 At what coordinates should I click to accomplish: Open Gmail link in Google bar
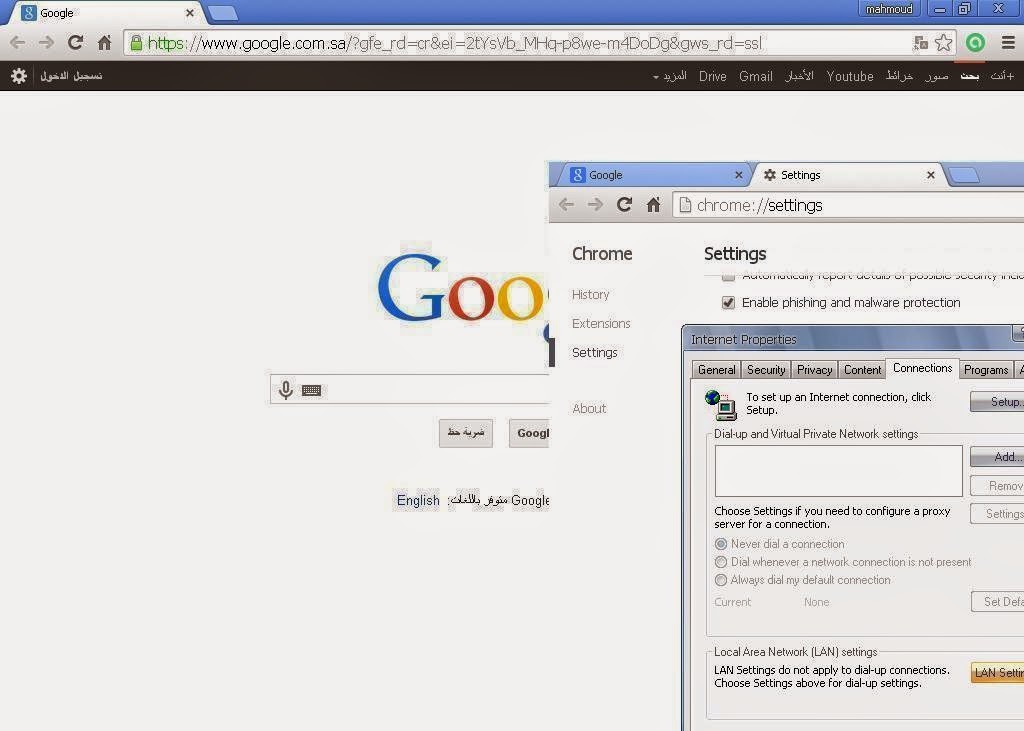click(x=756, y=76)
